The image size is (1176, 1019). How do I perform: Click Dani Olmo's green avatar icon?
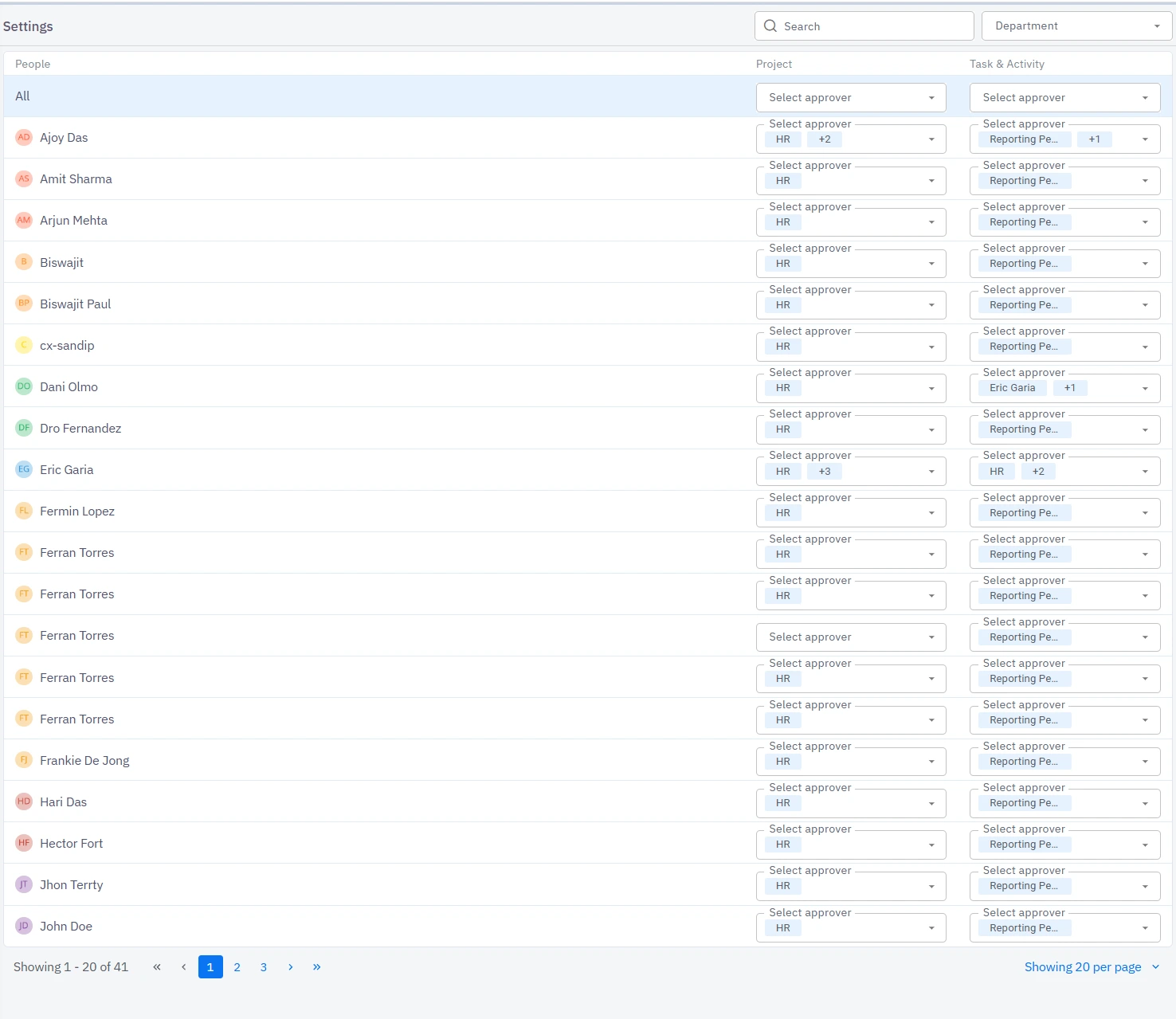[24, 386]
